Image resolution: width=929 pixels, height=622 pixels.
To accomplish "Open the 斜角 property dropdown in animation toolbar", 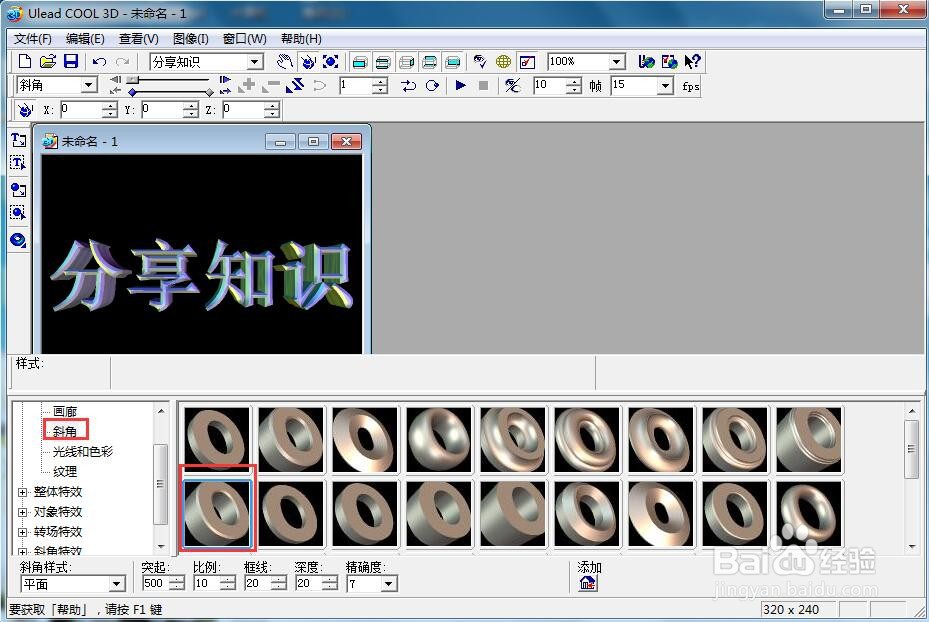I will tap(89, 85).
